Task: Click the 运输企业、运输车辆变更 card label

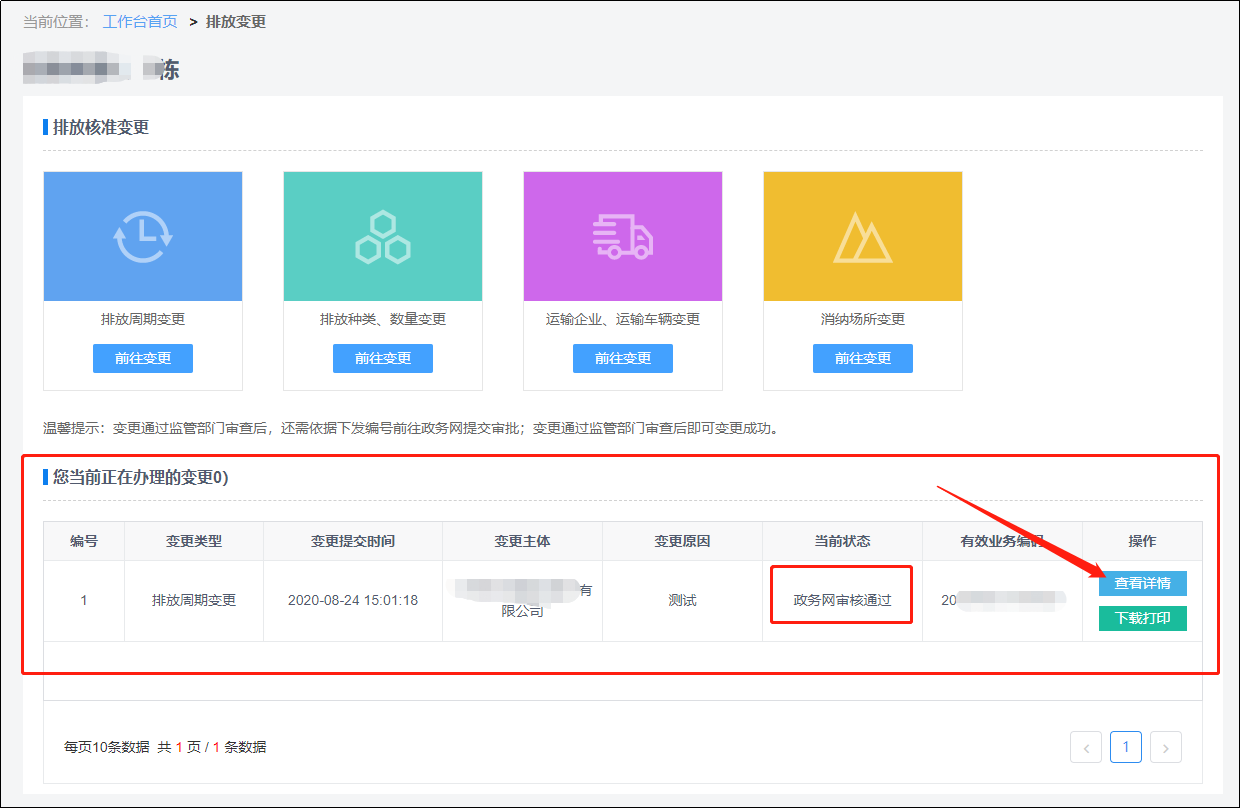Action: (x=623, y=319)
